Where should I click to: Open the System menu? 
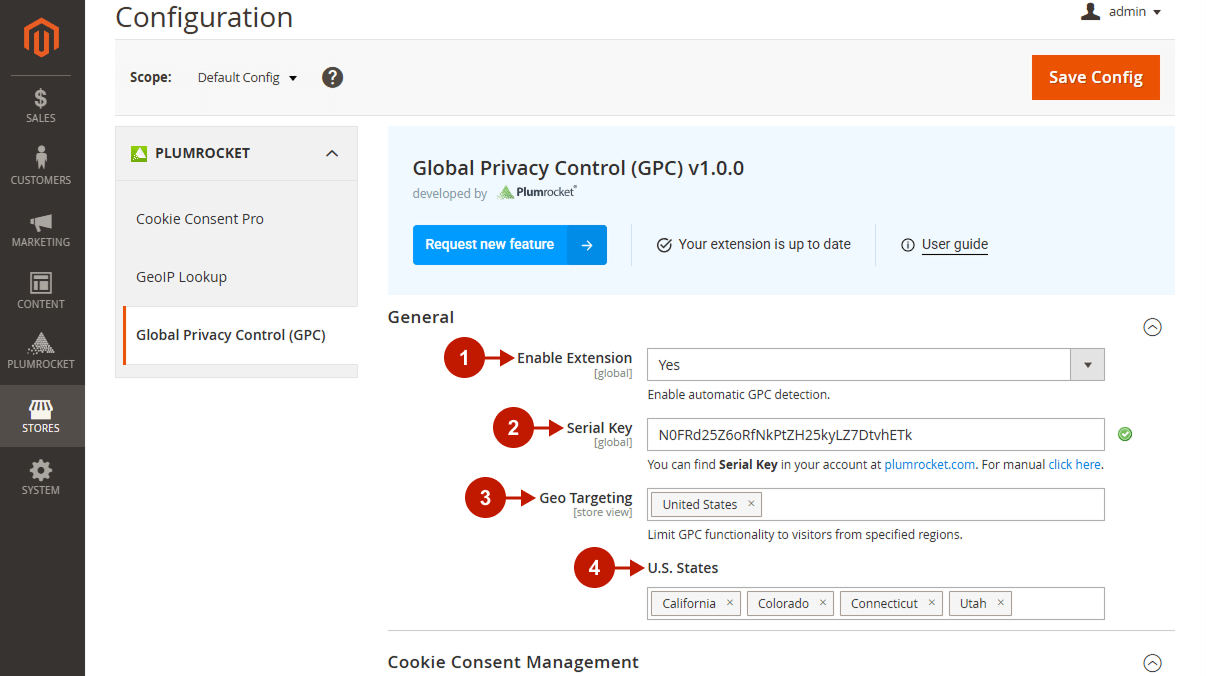(x=42, y=477)
